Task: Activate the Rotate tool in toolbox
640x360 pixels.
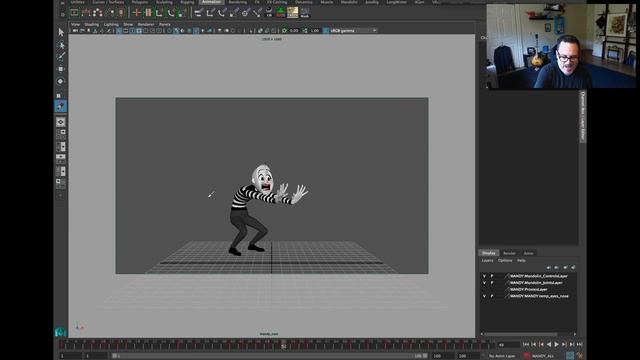Action: 61,81
